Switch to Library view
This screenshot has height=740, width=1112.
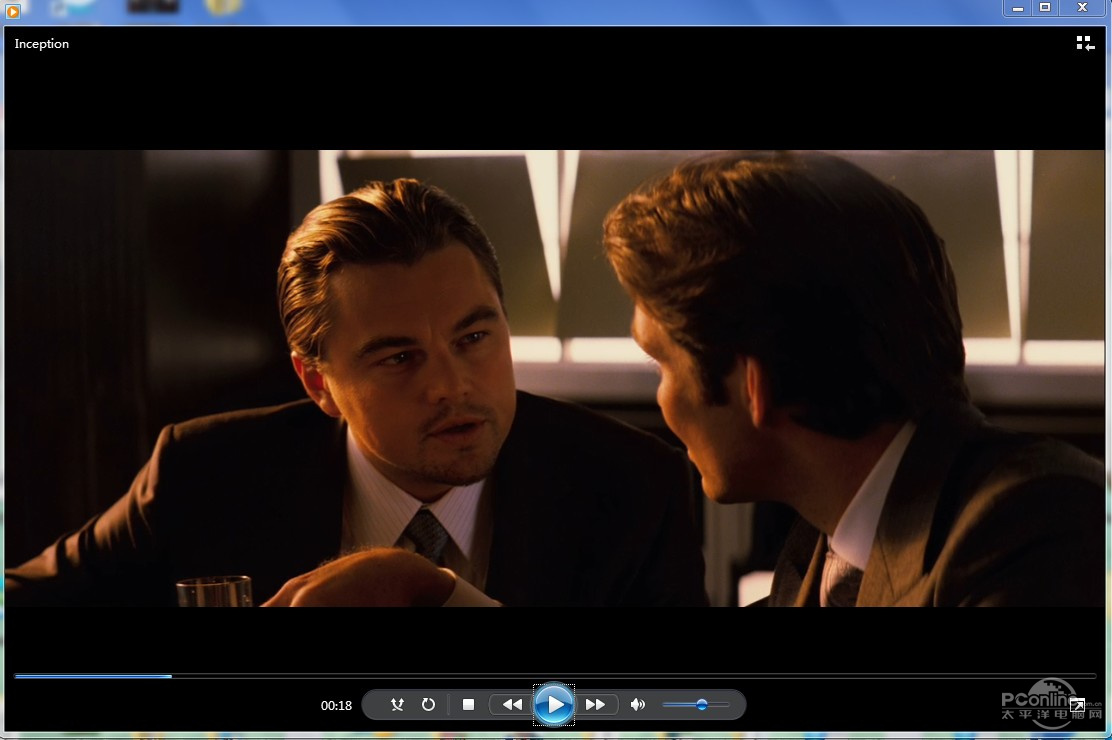click(1085, 43)
